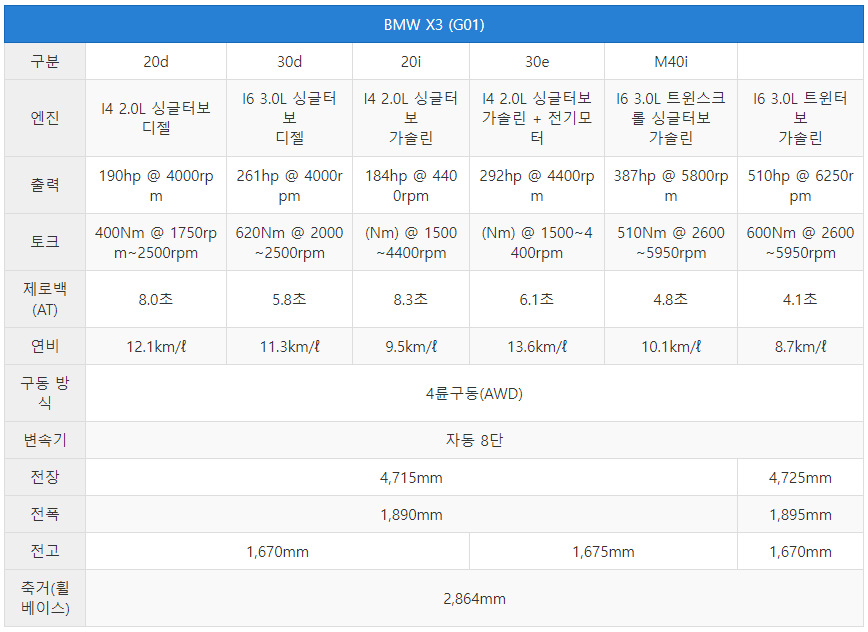Click the BMW X3 (G01) table title
The height and width of the screenshot is (632, 868).
click(434, 24)
